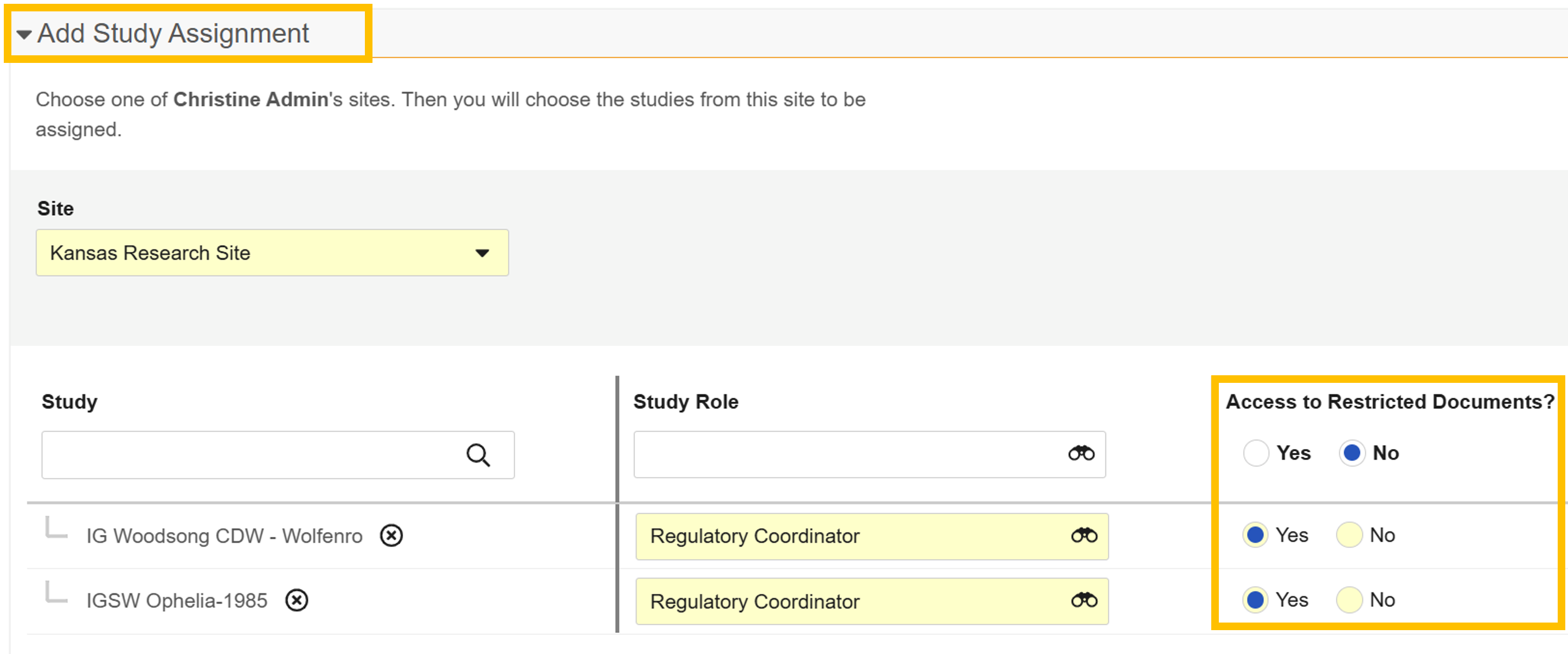
Task: Open IG Woodsong Regulatory Coordinator role field
Action: tap(852, 536)
